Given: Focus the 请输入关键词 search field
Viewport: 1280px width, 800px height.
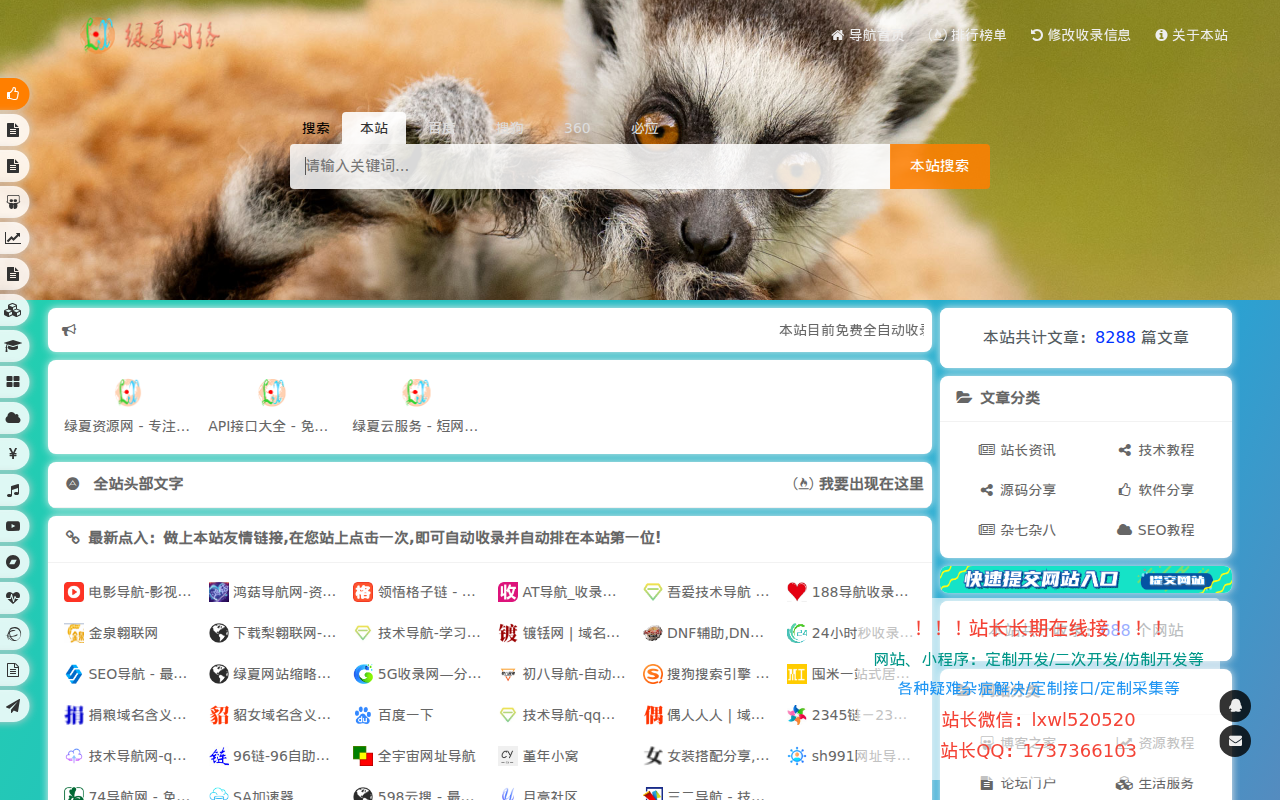Looking at the screenshot, I should 590,166.
